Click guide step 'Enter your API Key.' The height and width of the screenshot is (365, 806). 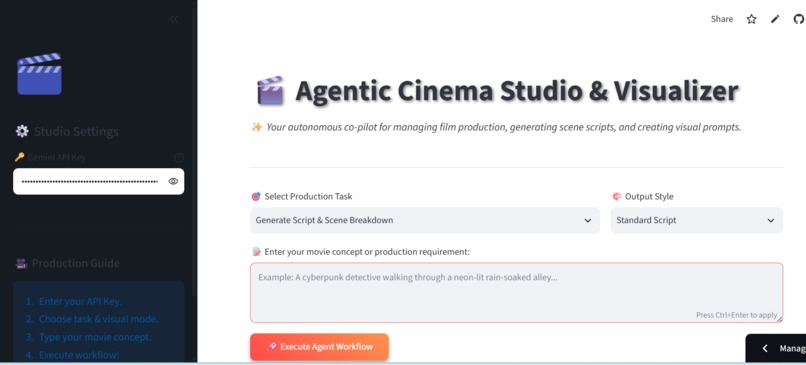click(x=80, y=301)
